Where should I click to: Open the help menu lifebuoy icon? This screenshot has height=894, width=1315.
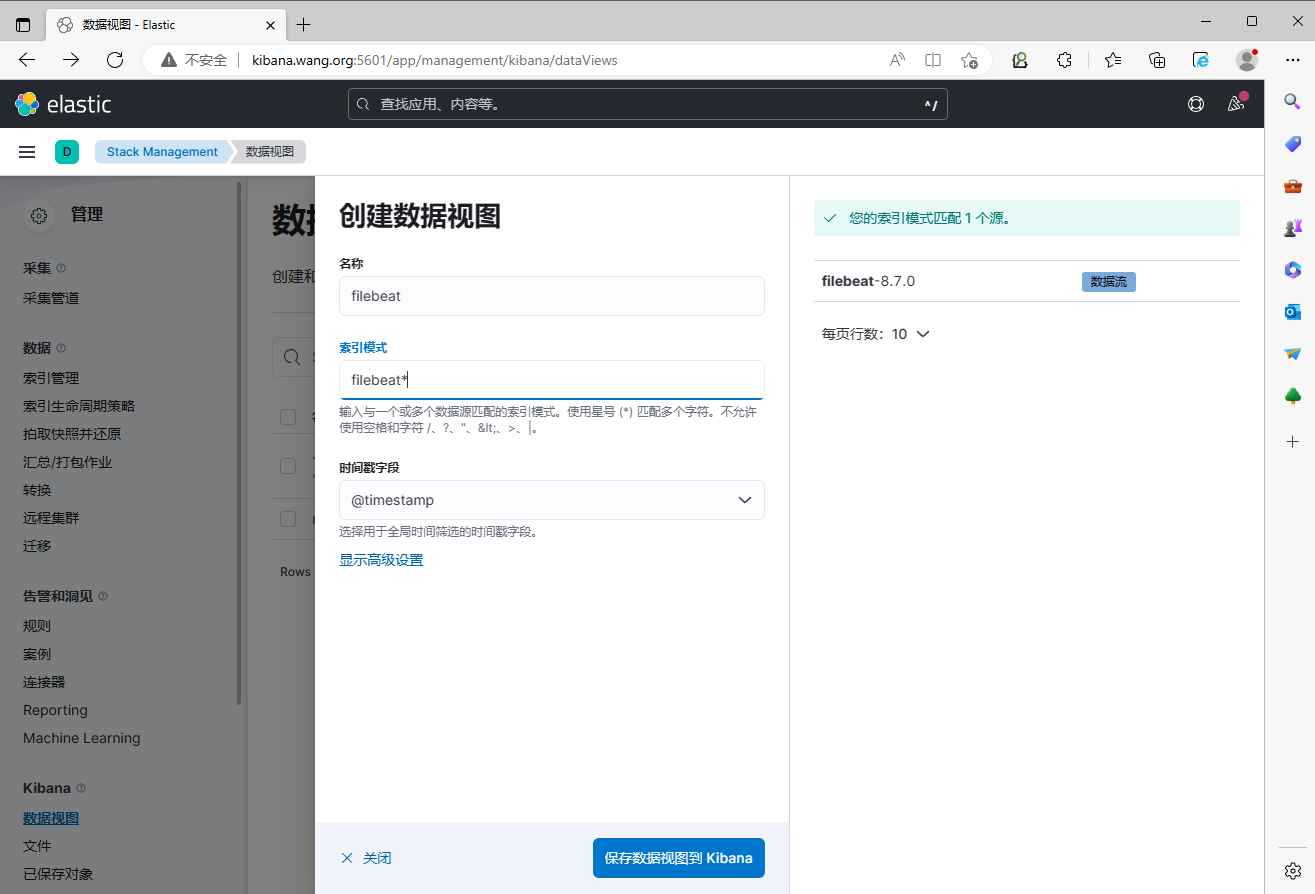(1195, 104)
